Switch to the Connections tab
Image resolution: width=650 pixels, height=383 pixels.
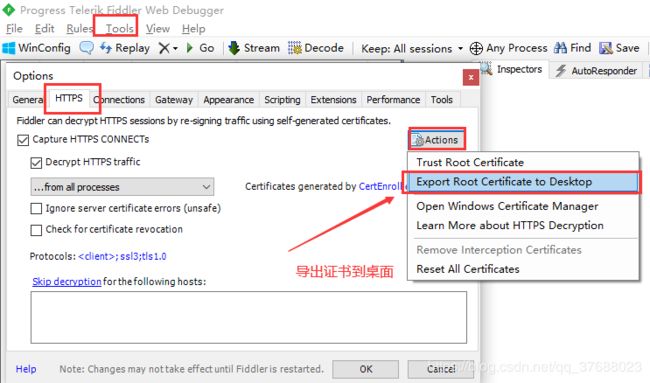119,100
